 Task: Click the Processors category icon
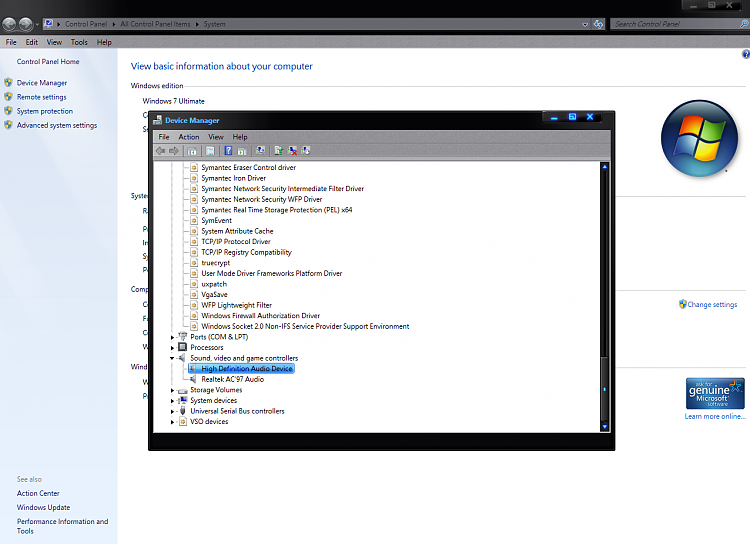(182, 347)
